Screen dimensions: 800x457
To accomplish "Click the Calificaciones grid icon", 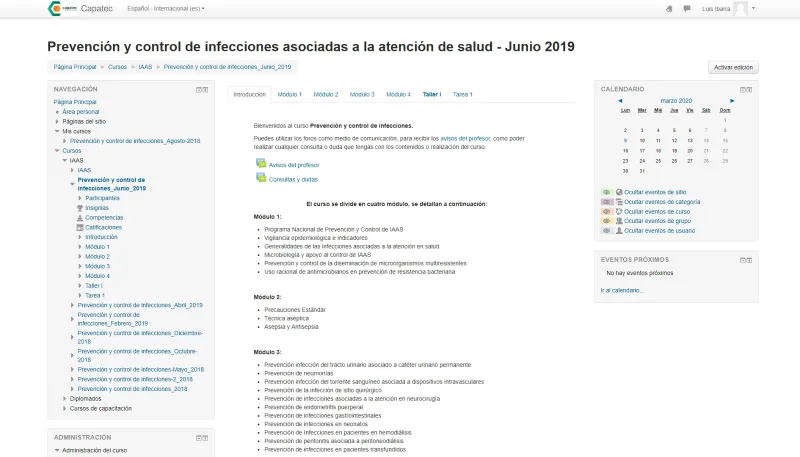I will coord(80,227).
